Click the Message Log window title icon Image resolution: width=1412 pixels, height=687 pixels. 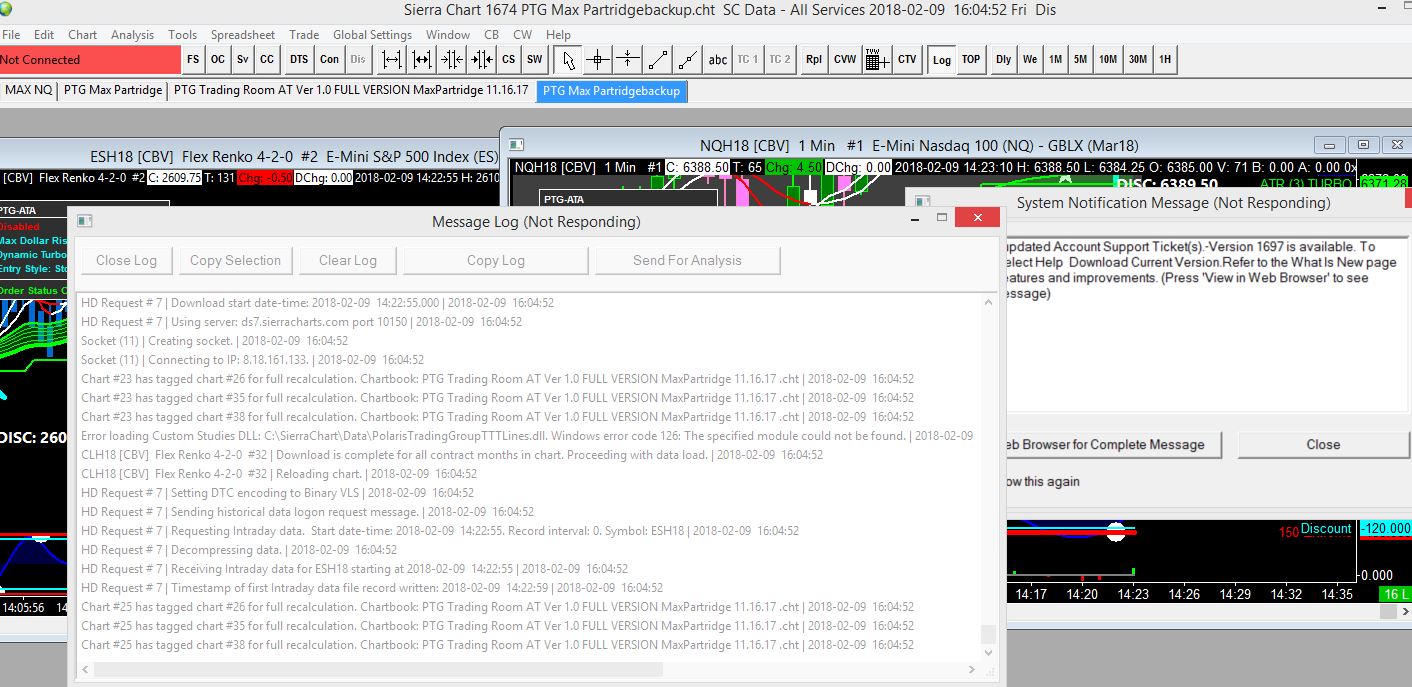point(85,221)
